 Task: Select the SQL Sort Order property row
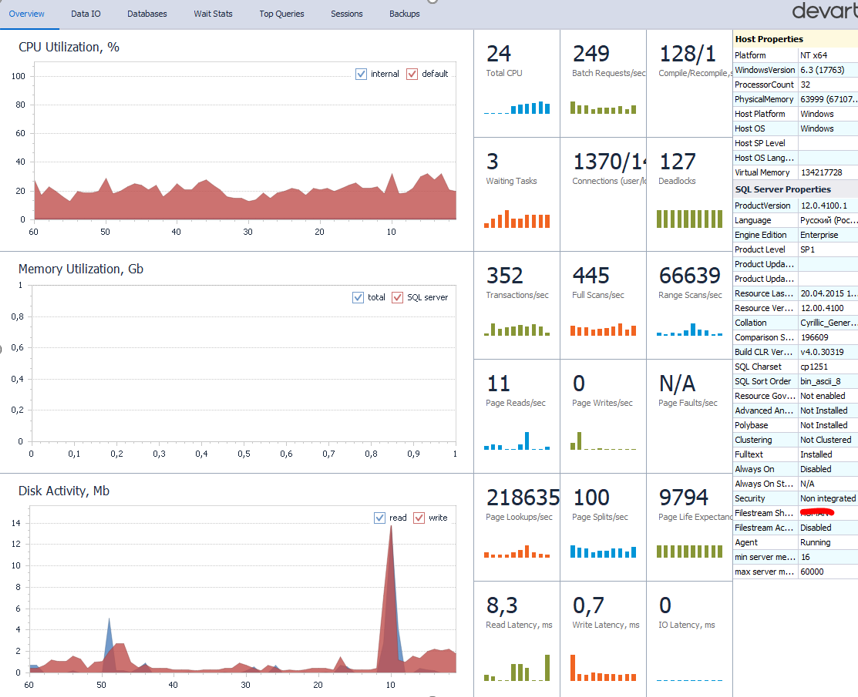click(x=796, y=381)
